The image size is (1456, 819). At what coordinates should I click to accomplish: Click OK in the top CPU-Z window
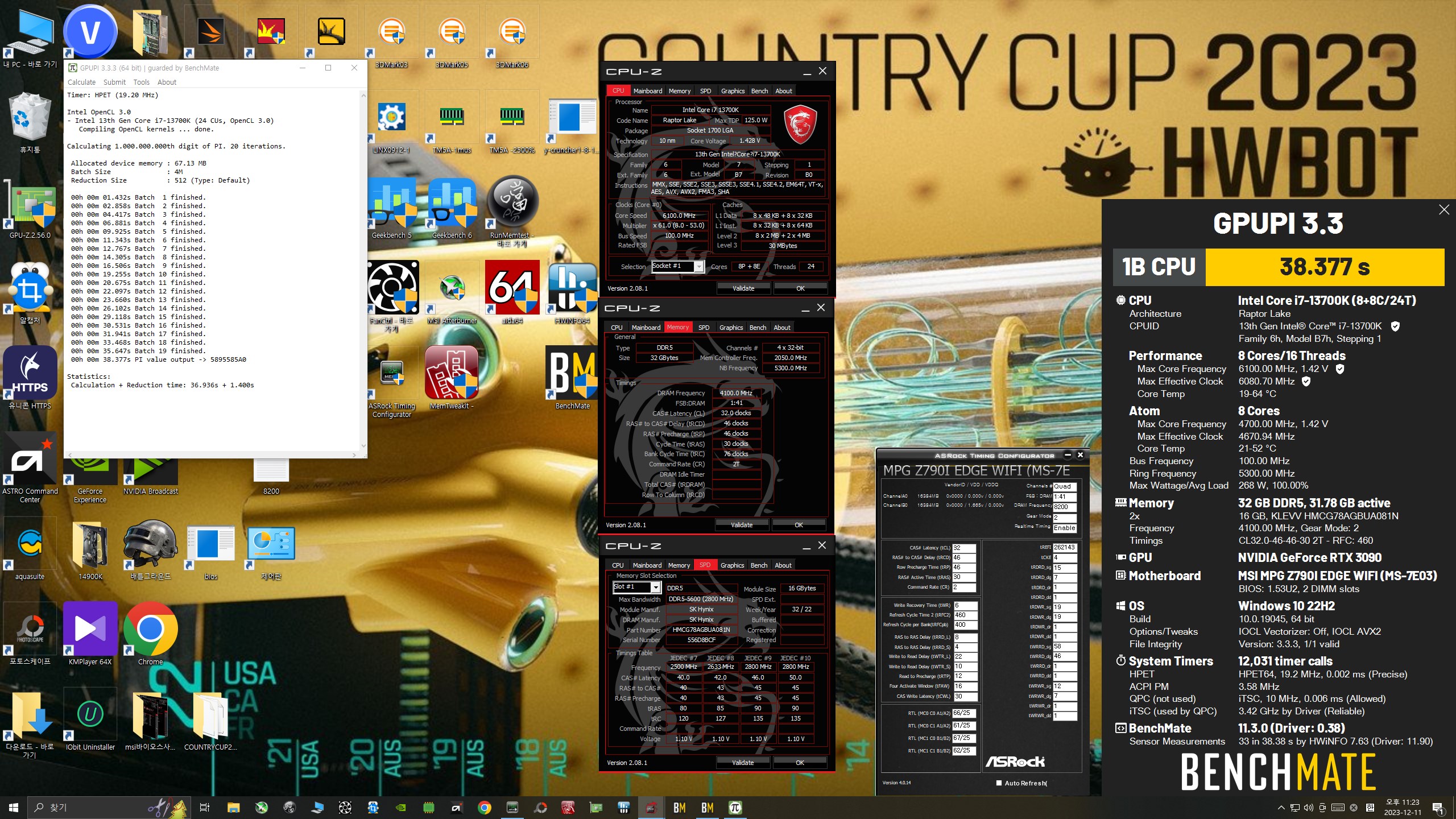(x=800, y=288)
